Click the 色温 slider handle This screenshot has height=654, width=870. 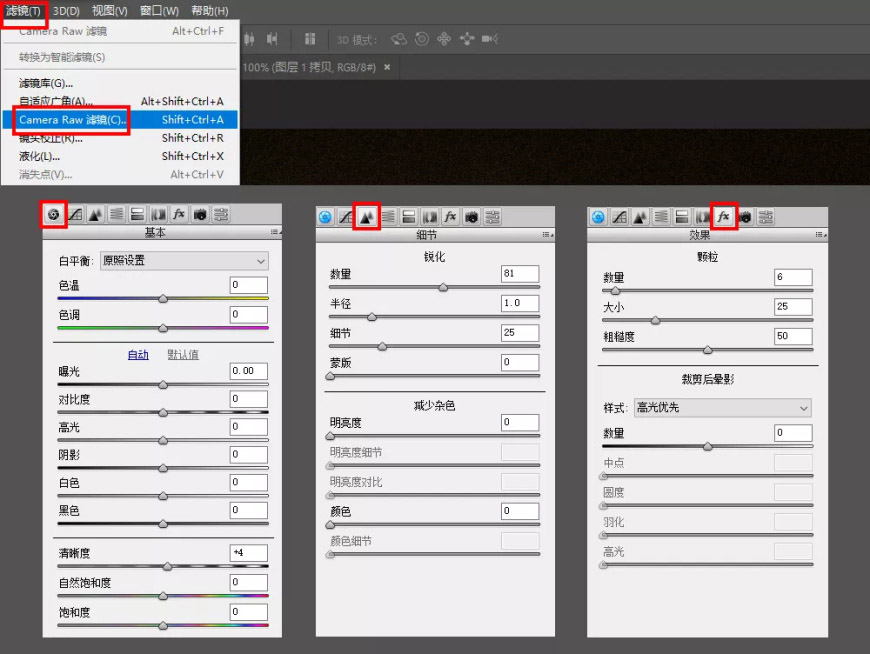click(163, 299)
